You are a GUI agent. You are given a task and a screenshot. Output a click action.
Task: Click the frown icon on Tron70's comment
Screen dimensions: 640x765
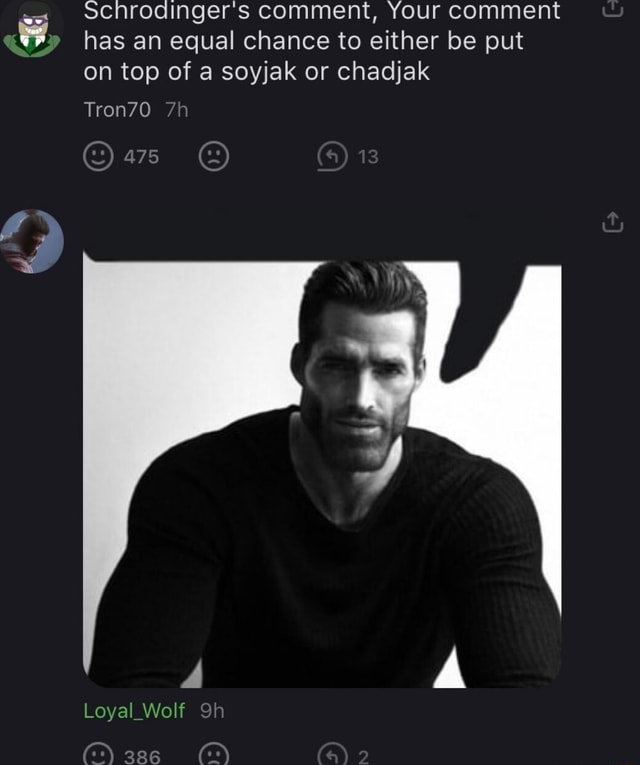[x=213, y=156]
